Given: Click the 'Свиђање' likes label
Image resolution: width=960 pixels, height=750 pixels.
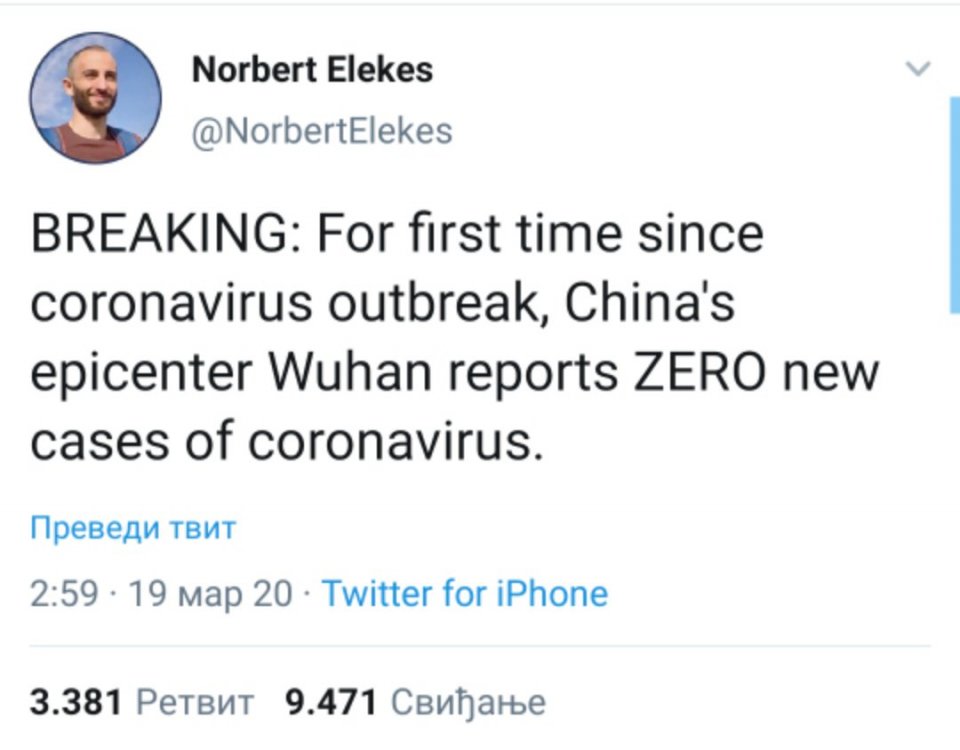Looking at the screenshot, I should pos(468,702).
